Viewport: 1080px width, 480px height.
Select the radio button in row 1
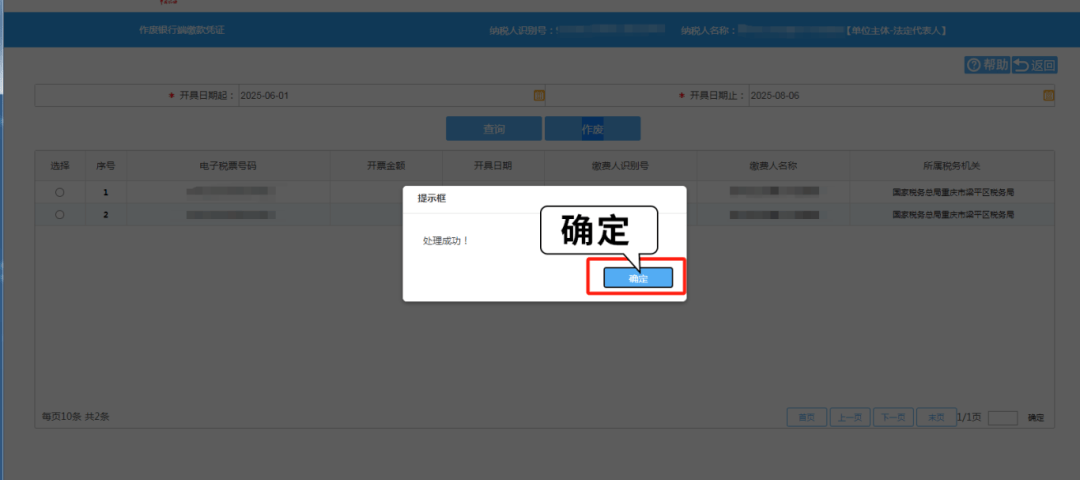[60, 192]
